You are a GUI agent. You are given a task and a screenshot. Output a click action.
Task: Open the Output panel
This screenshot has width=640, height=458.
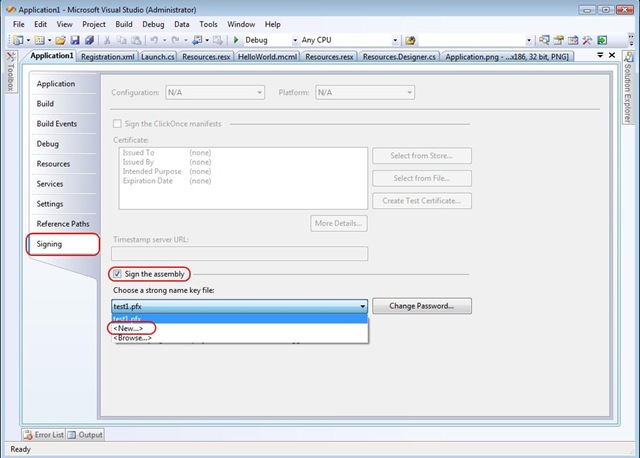pyautogui.click(x=85, y=435)
